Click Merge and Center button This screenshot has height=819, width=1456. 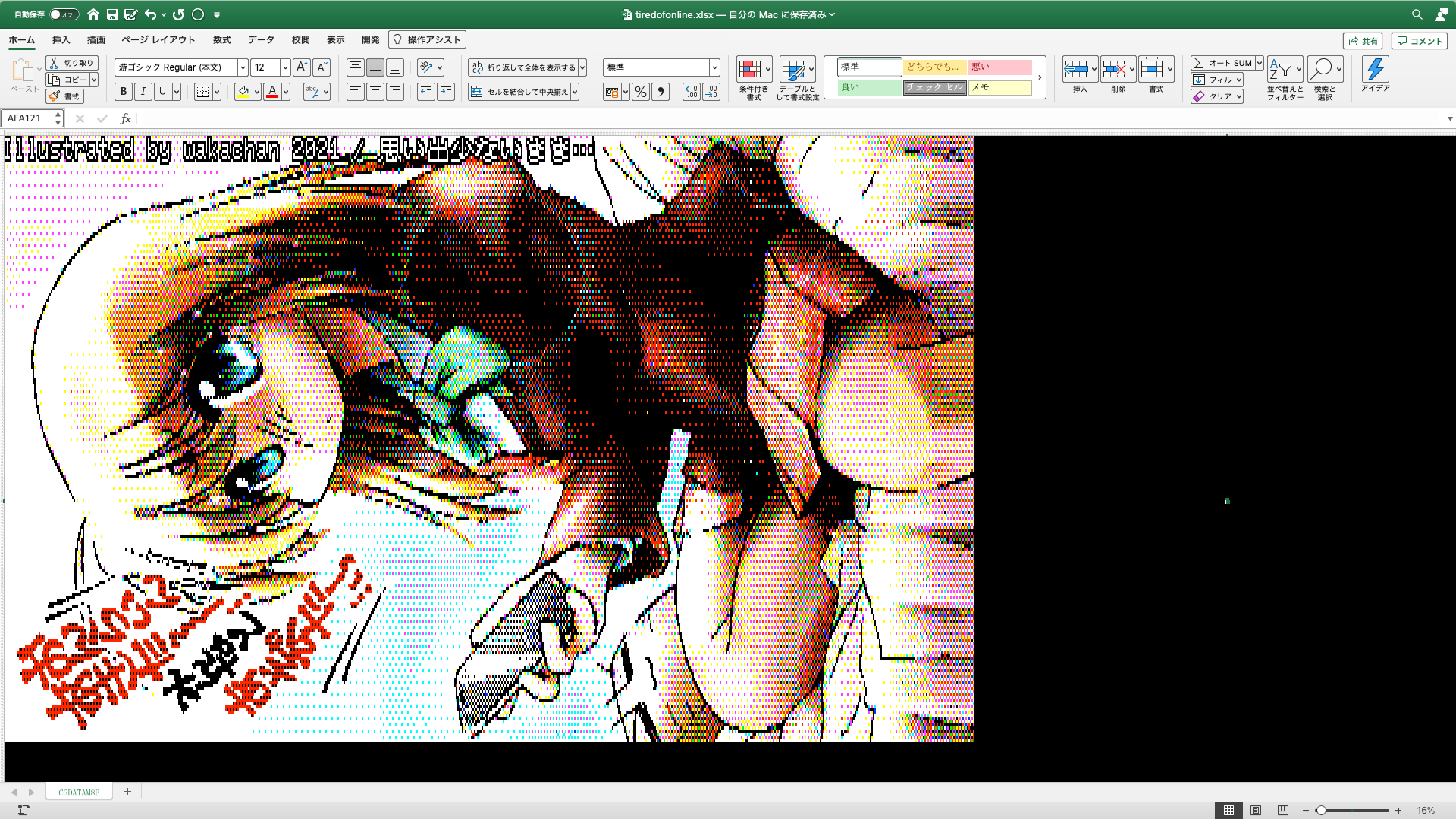click(519, 92)
